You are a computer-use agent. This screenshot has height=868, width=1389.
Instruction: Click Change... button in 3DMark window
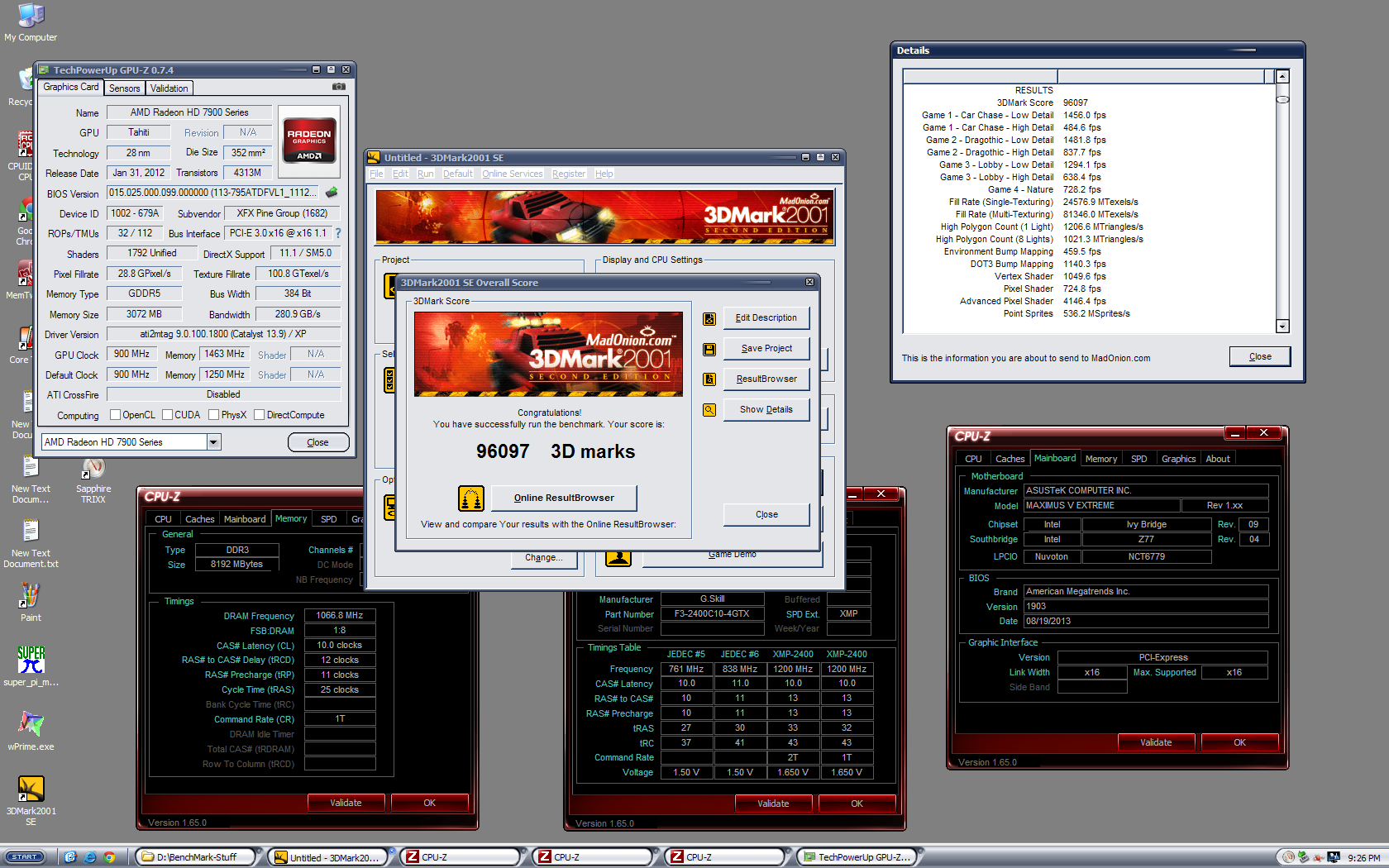tap(543, 558)
